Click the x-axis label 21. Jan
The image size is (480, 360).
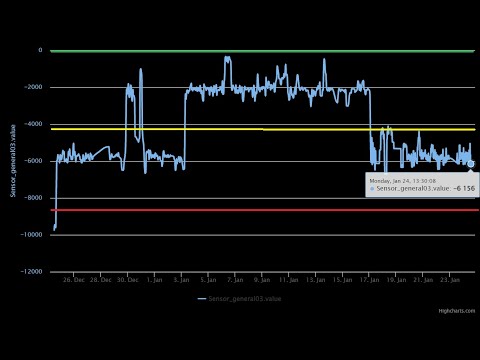pyautogui.click(x=423, y=280)
